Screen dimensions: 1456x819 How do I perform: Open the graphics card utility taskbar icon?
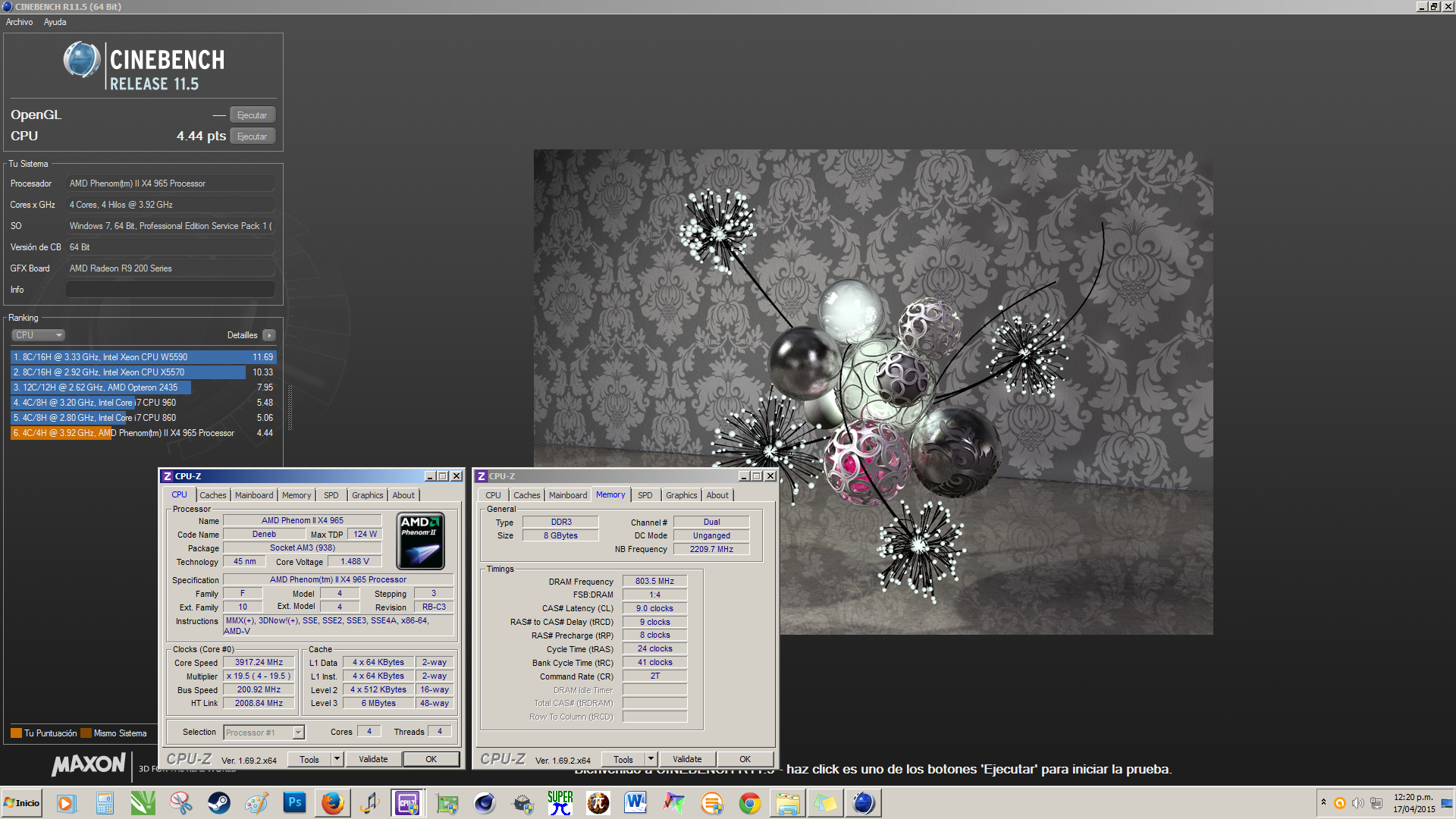pyautogui.click(x=447, y=803)
